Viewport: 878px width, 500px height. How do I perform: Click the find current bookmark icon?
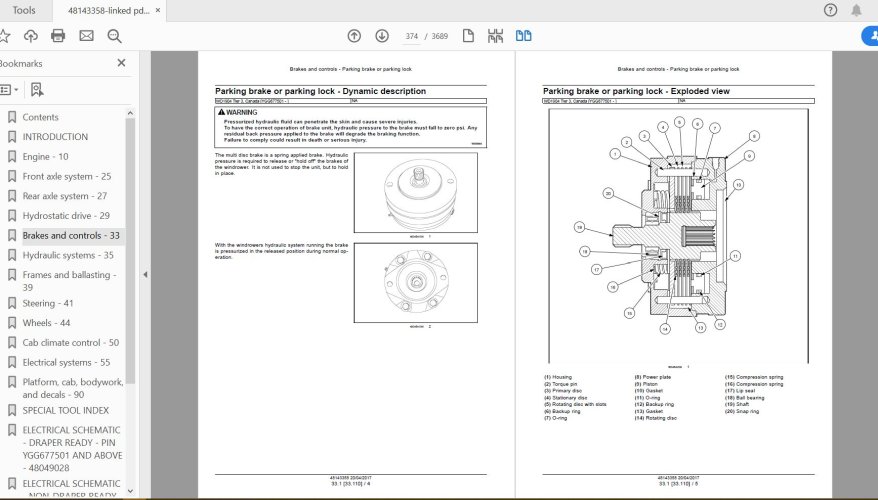pyautogui.click(x=36, y=90)
